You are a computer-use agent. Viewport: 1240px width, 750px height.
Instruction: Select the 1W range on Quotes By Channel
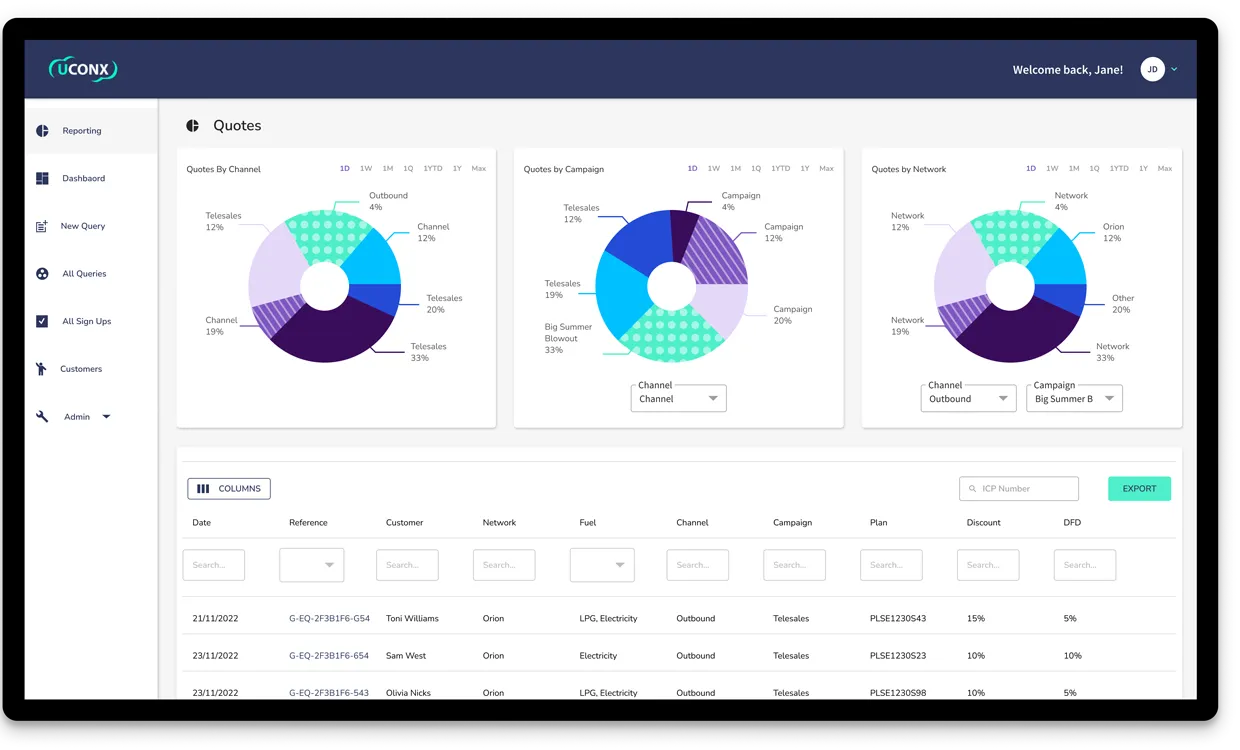366,169
